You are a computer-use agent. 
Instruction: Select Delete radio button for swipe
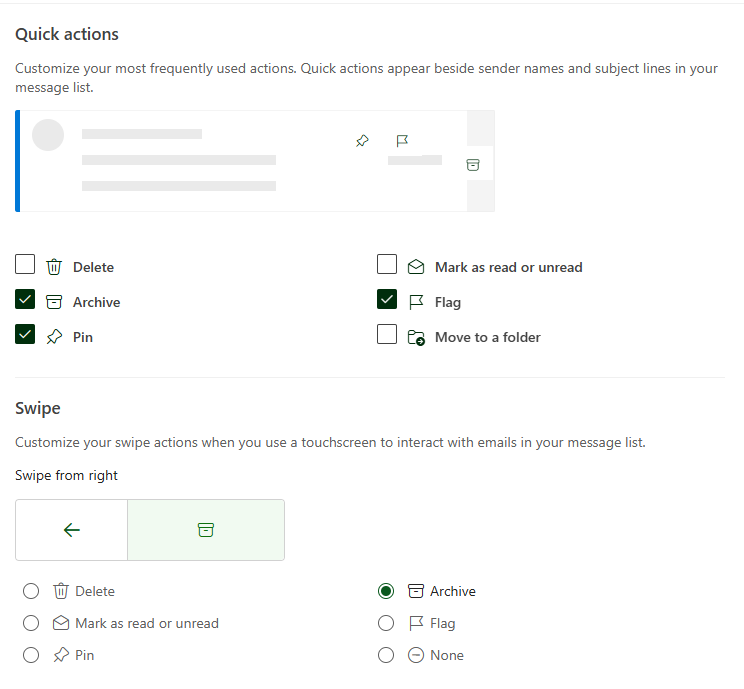click(x=31, y=591)
